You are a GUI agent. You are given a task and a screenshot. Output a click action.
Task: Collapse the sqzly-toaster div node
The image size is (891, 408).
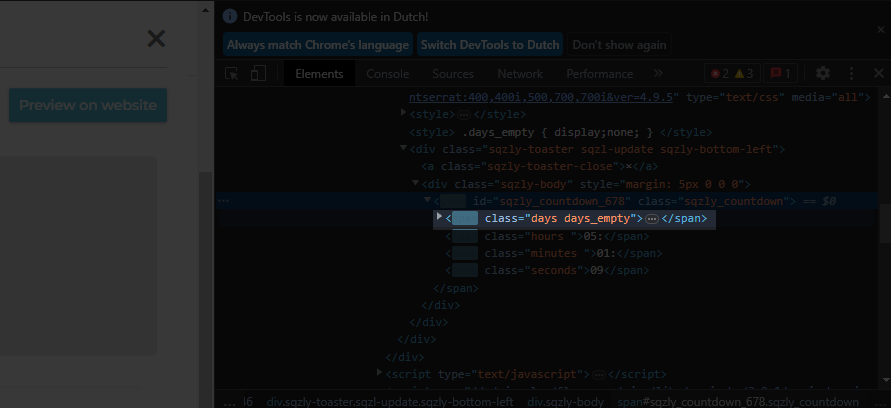(x=403, y=148)
